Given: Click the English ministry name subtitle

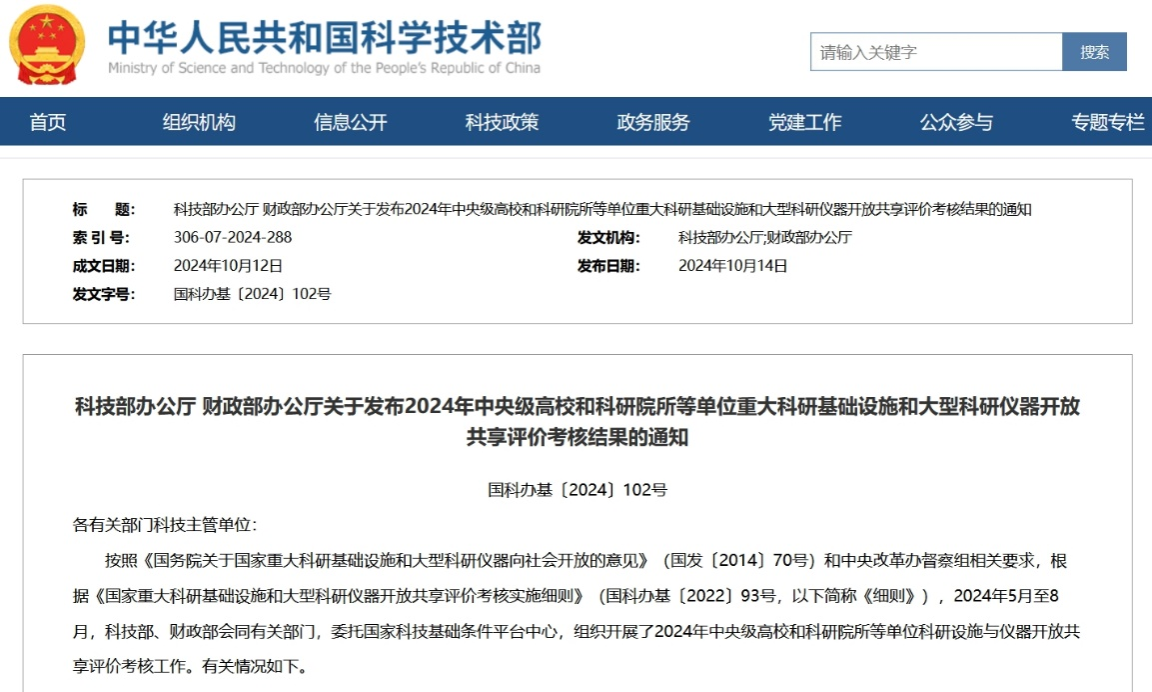Looking at the screenshot, I should click(324, 68).
